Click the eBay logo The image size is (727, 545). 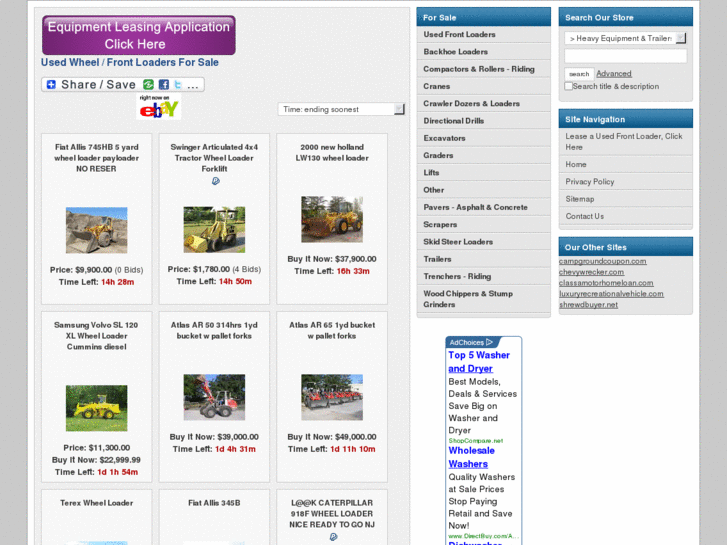coord(159,107)
